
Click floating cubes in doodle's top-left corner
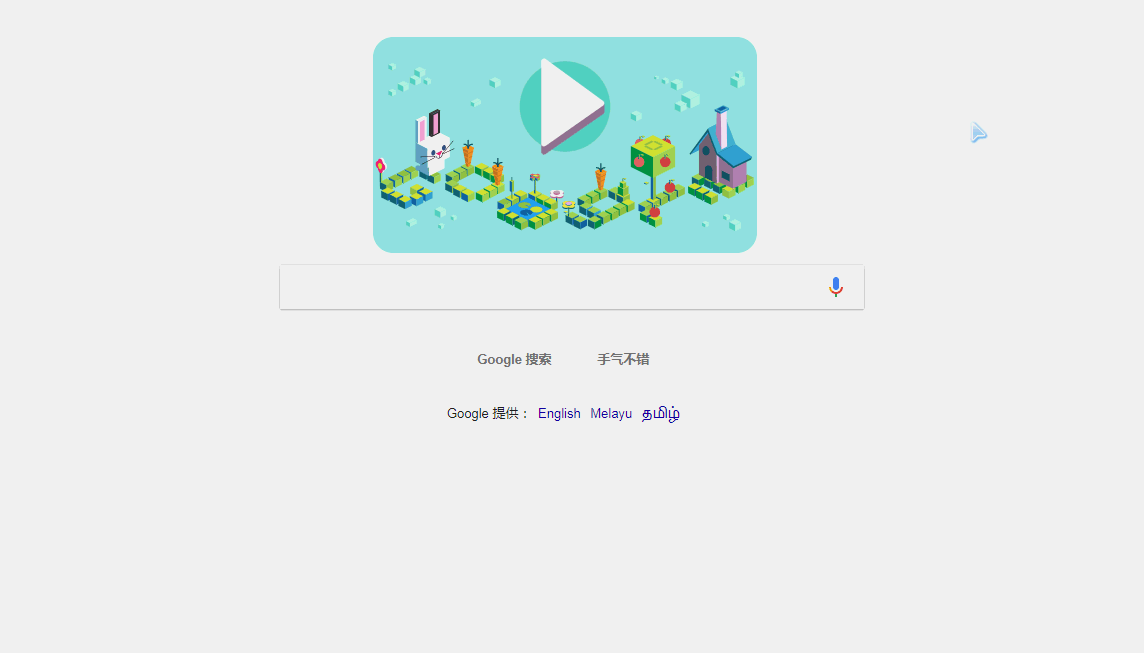[x=409, y=79]
